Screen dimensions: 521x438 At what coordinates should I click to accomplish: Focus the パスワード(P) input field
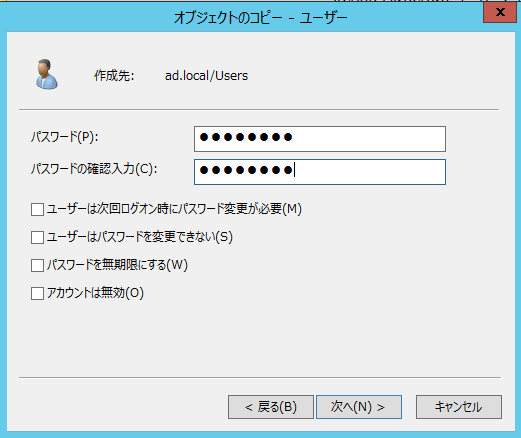coord(320,139)
